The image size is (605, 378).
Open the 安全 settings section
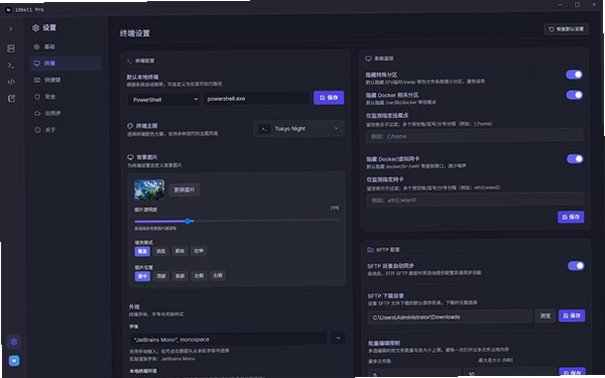click(66, 96)
